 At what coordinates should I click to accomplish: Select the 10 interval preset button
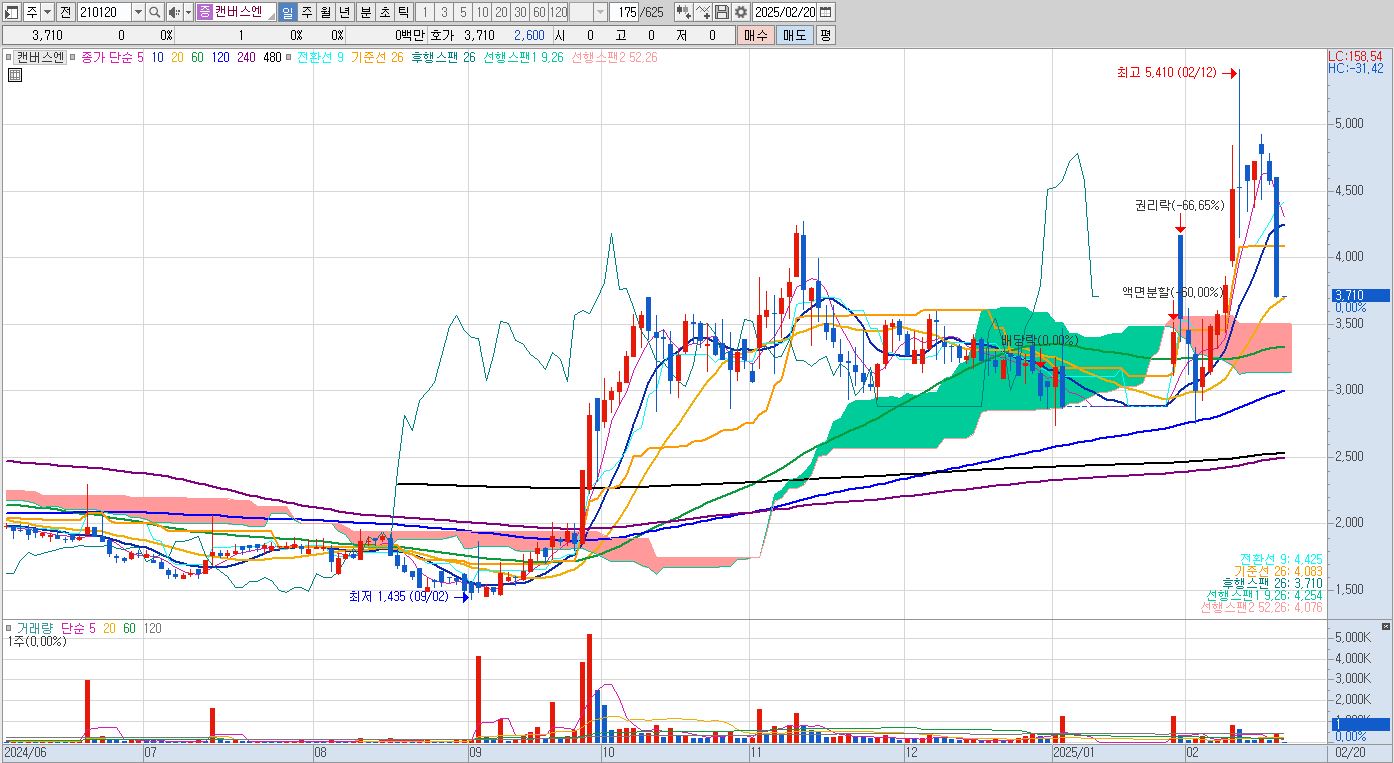pyautogui.click(x=482, y=12)
